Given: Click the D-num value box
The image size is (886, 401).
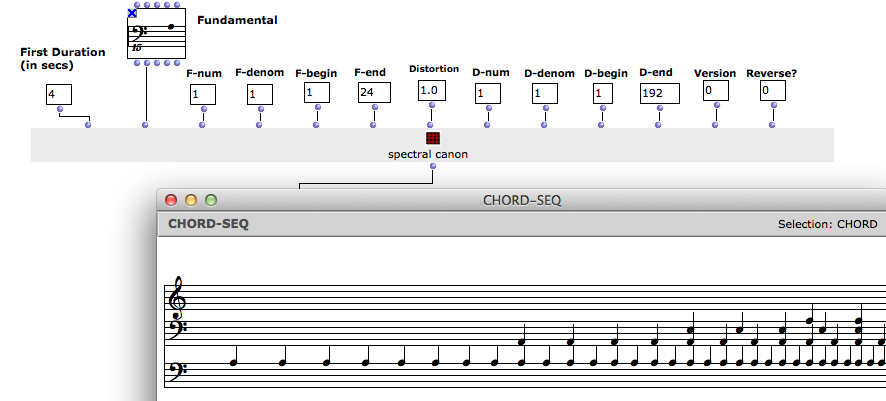Looking at the screenshot, I should pos(487,93).
